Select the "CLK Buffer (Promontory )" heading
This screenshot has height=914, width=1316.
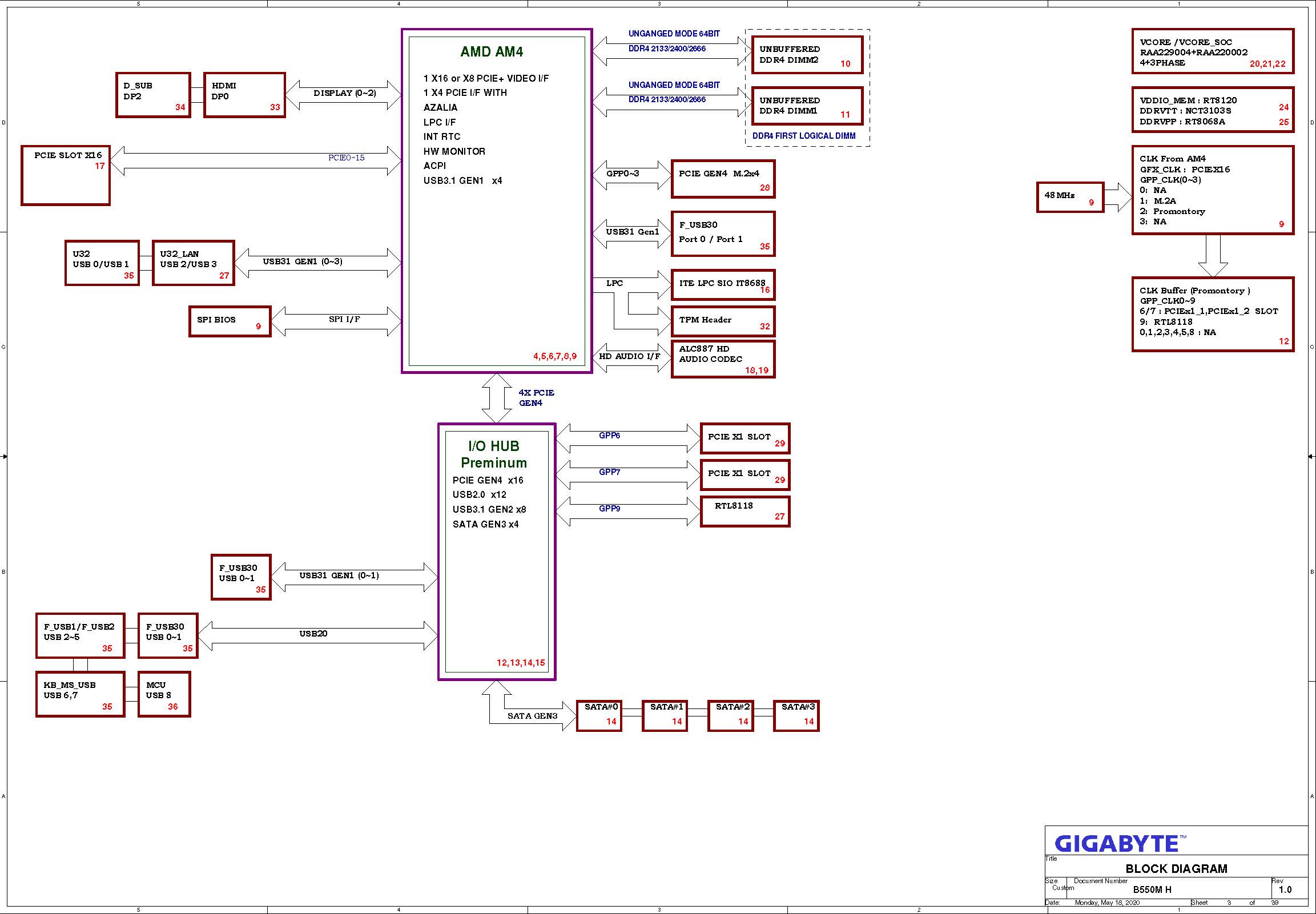[1194, 291]
